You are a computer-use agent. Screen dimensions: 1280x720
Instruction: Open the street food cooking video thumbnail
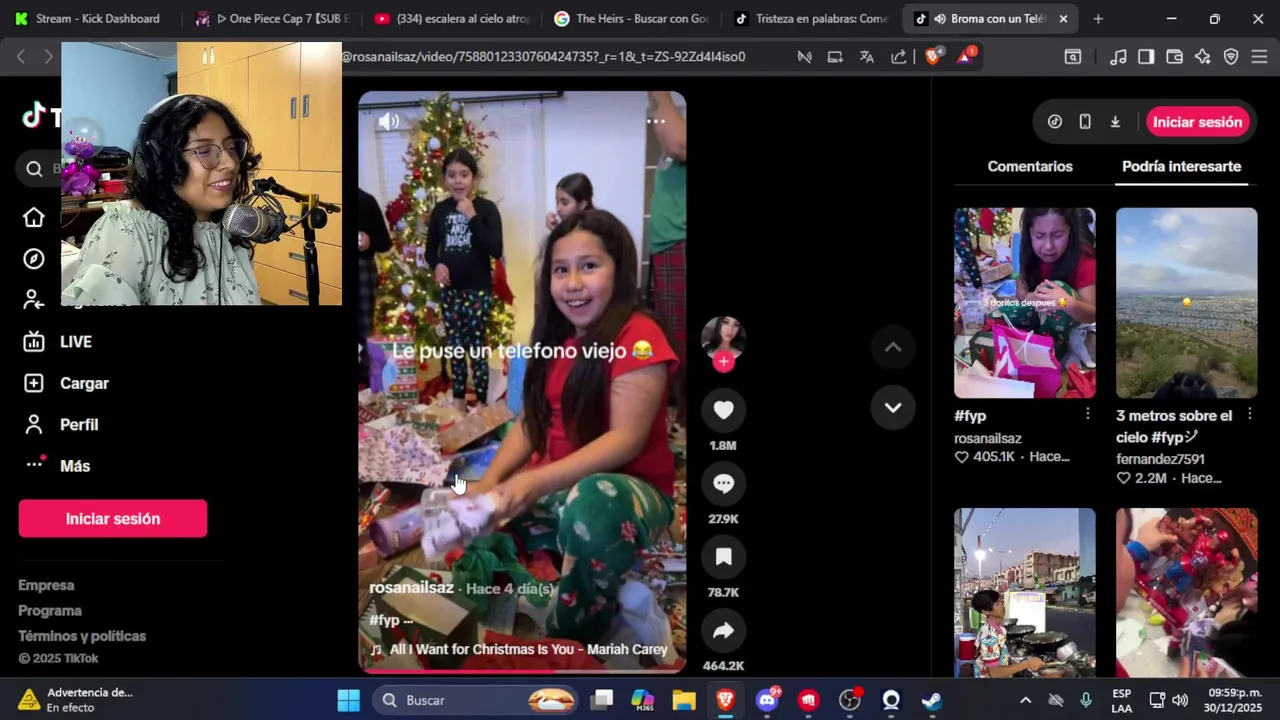pos(1024,592)
